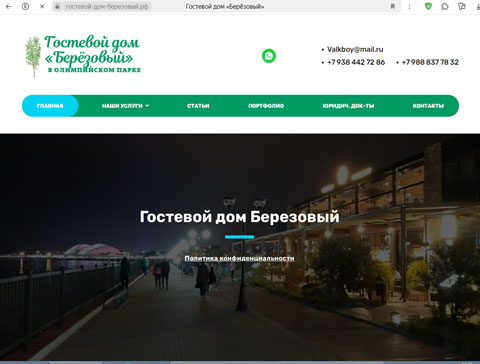Open ЮРИДИЧ. ДОК-ТЫ menu item
Screen dimensions: 480x364
coord(348,106)
